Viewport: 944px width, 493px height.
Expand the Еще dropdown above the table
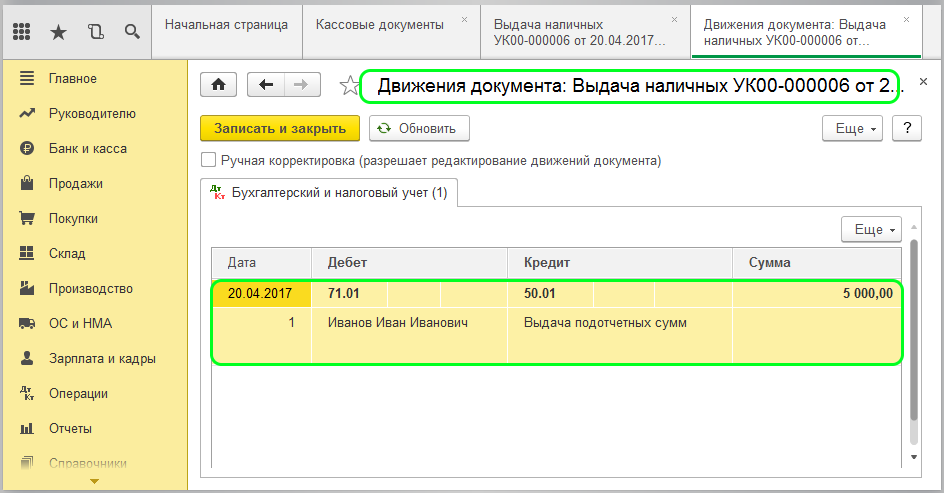871,229
